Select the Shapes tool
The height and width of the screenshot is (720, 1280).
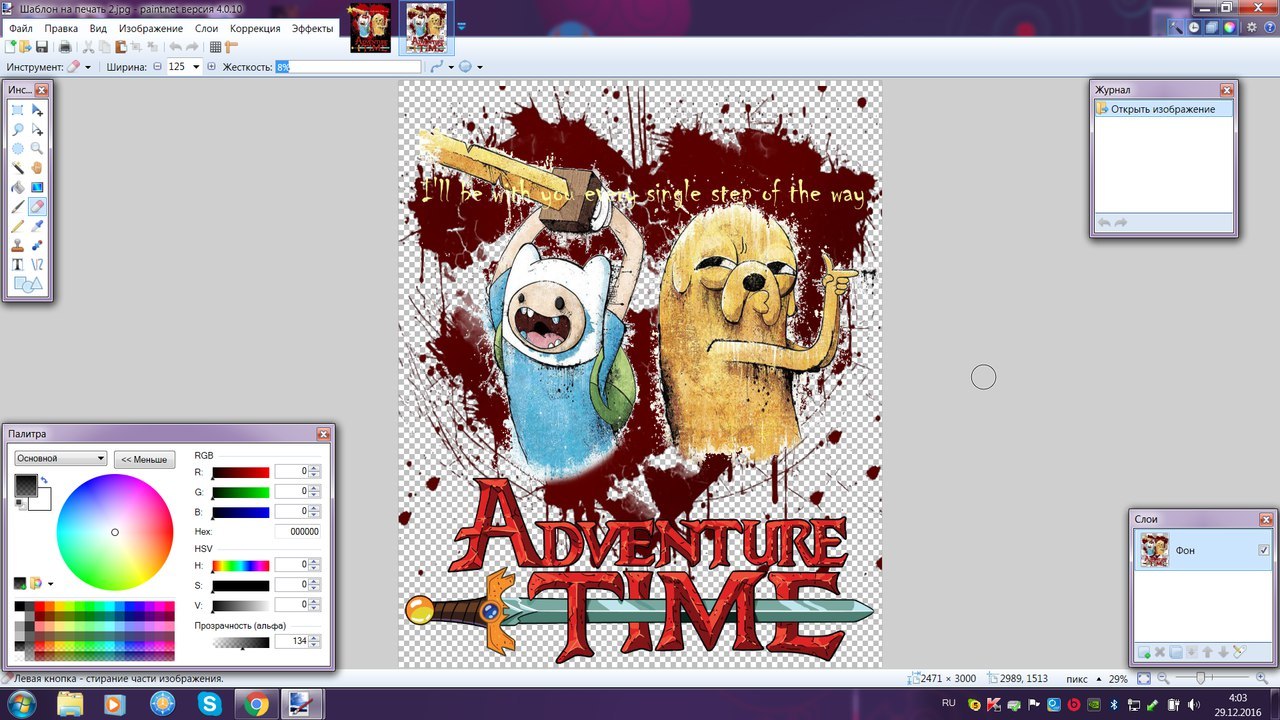(x=27, y=285)
